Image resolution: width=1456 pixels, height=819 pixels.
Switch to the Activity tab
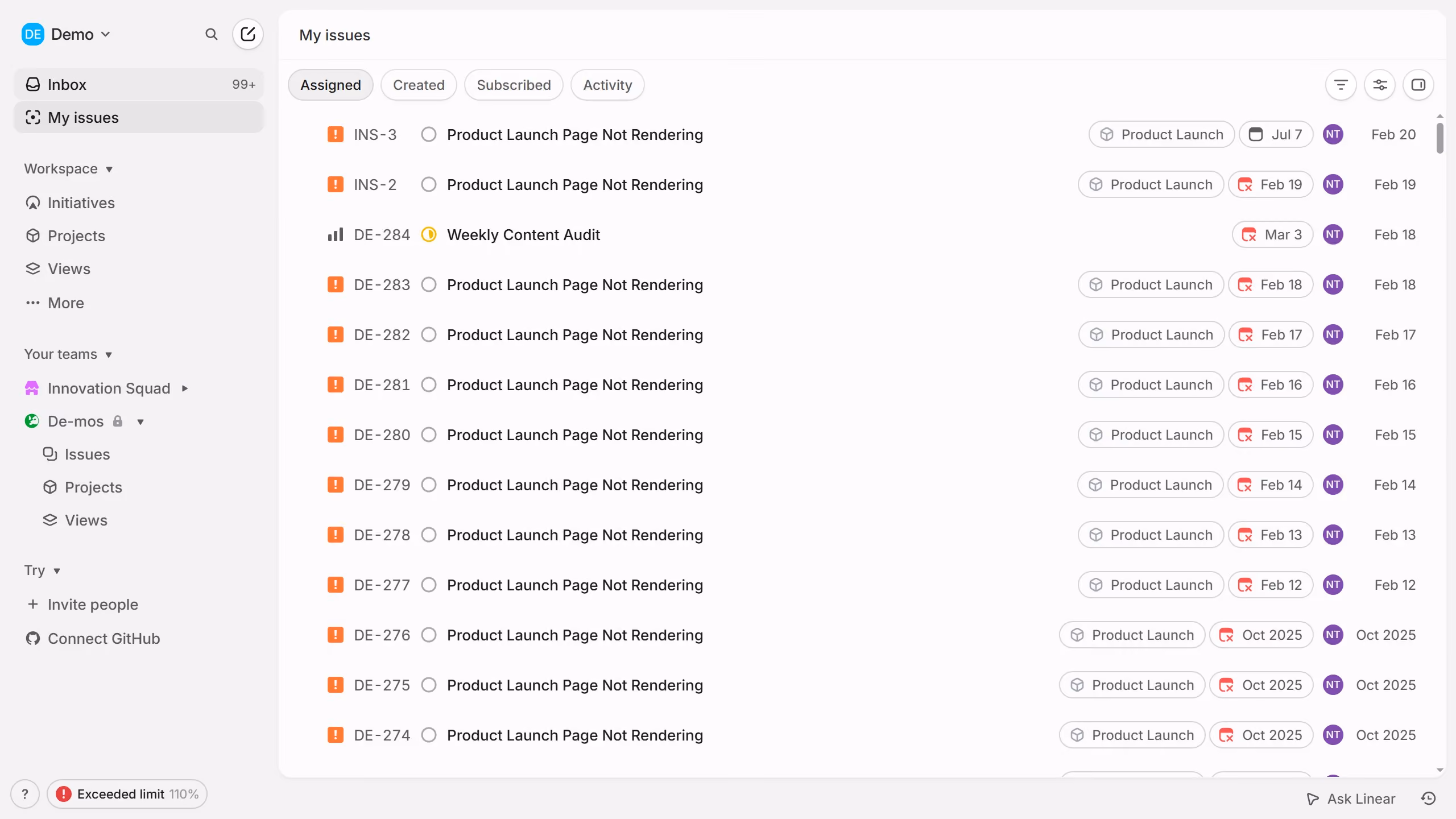coord(607,85)
